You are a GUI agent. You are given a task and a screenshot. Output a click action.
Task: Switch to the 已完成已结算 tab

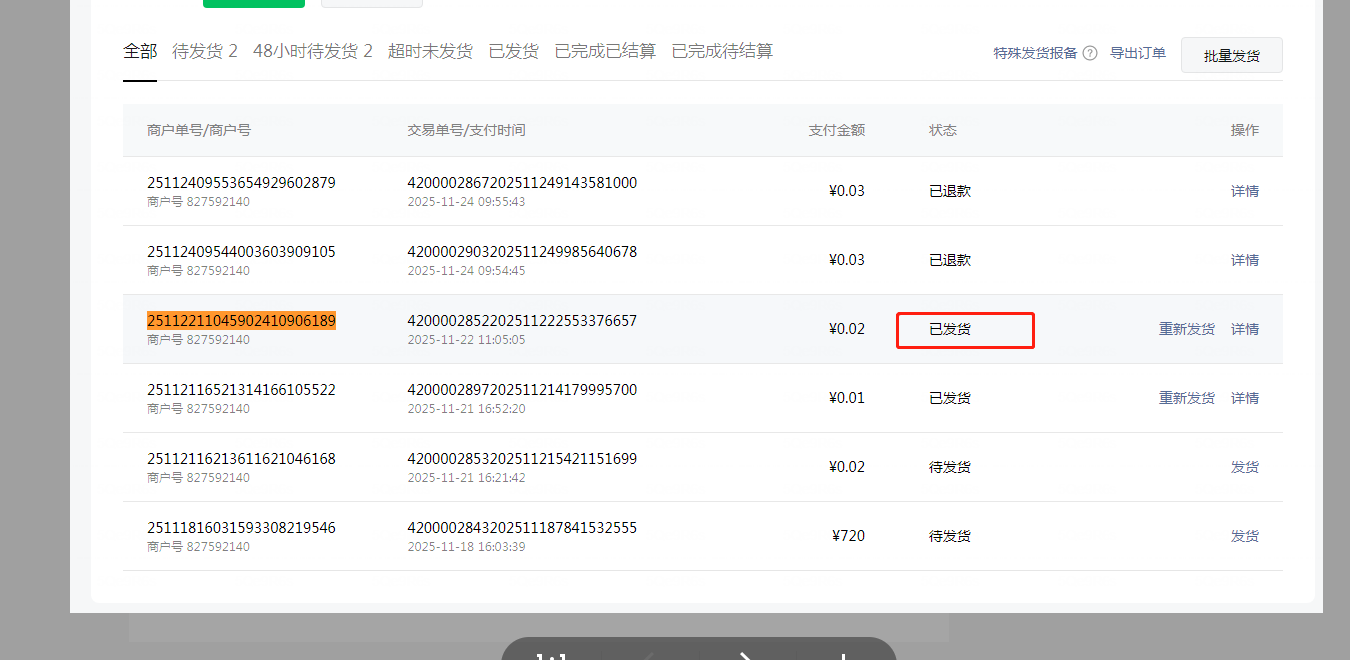click(x=605, y=51)
